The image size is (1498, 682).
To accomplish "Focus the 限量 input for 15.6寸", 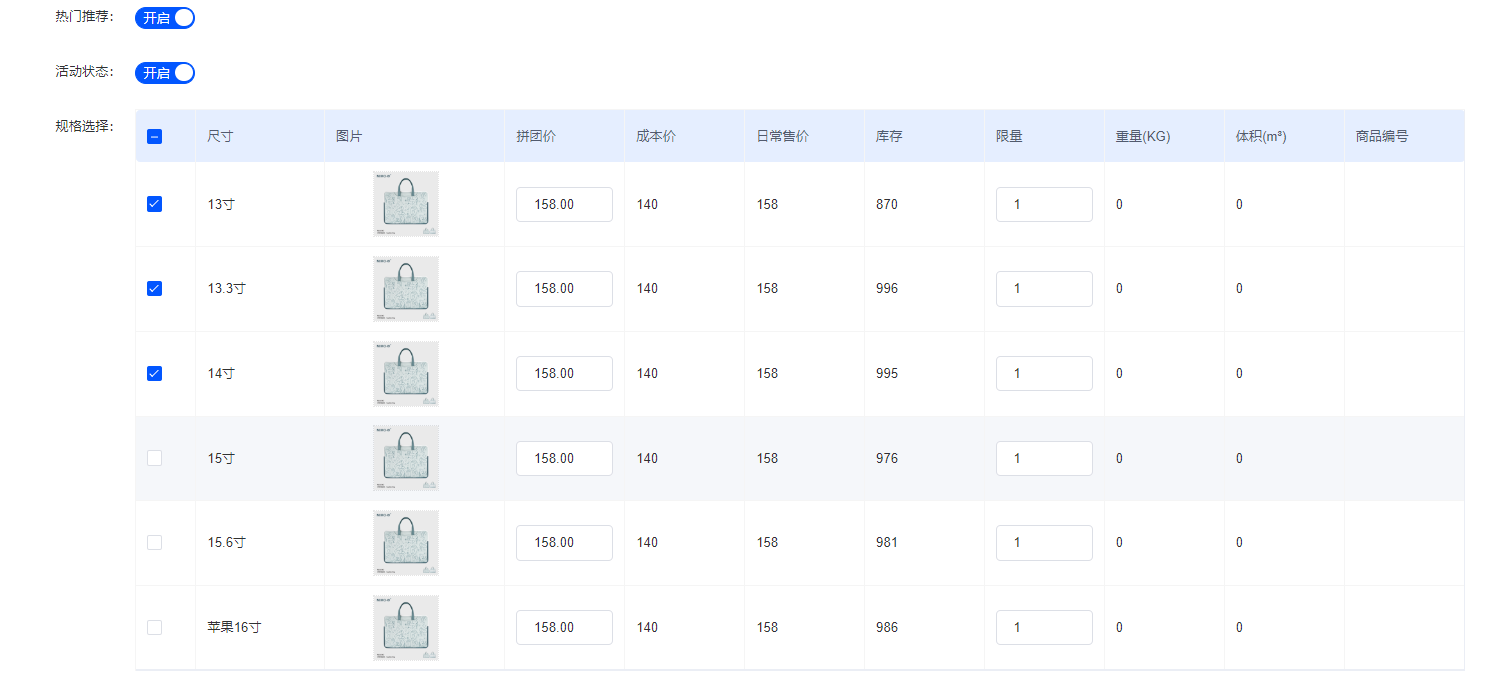I will tap(1044, 542).
